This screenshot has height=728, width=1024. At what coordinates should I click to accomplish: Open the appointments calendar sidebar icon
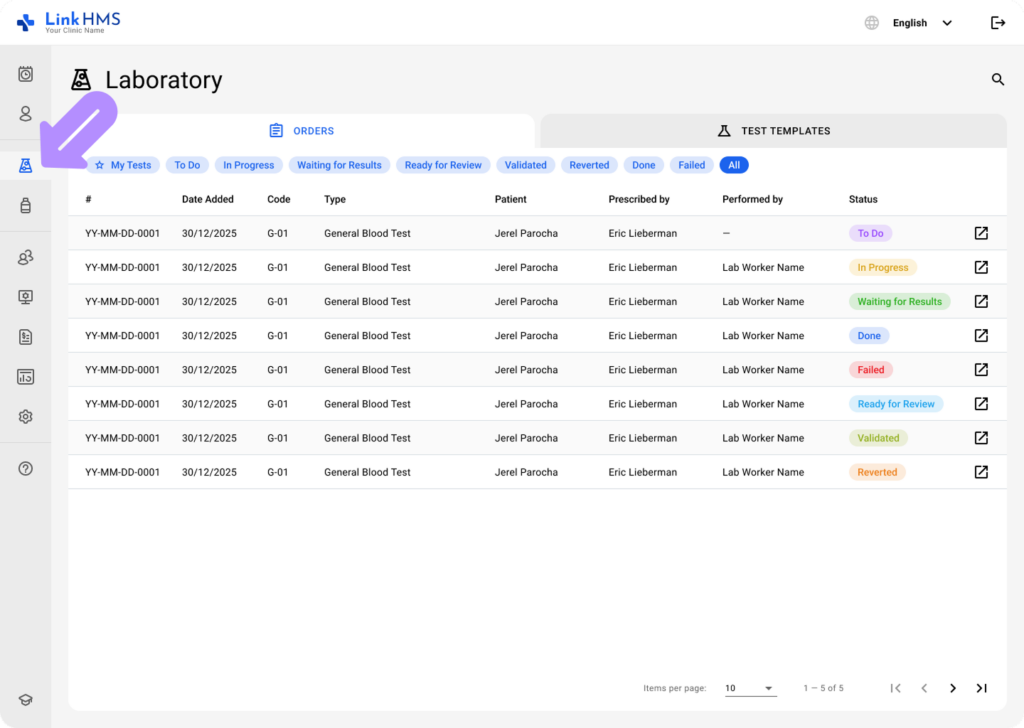point(26,74)
